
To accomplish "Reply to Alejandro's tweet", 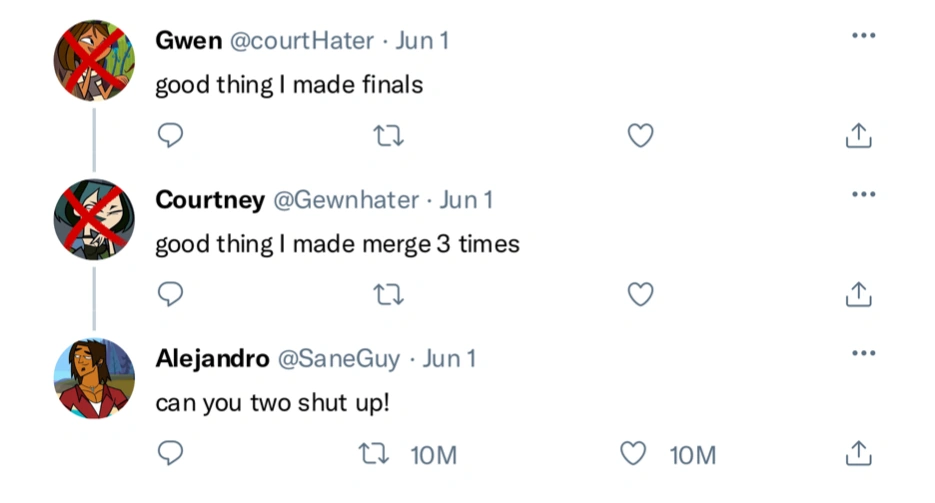I will pyautogui.click(x=171, y=454).
